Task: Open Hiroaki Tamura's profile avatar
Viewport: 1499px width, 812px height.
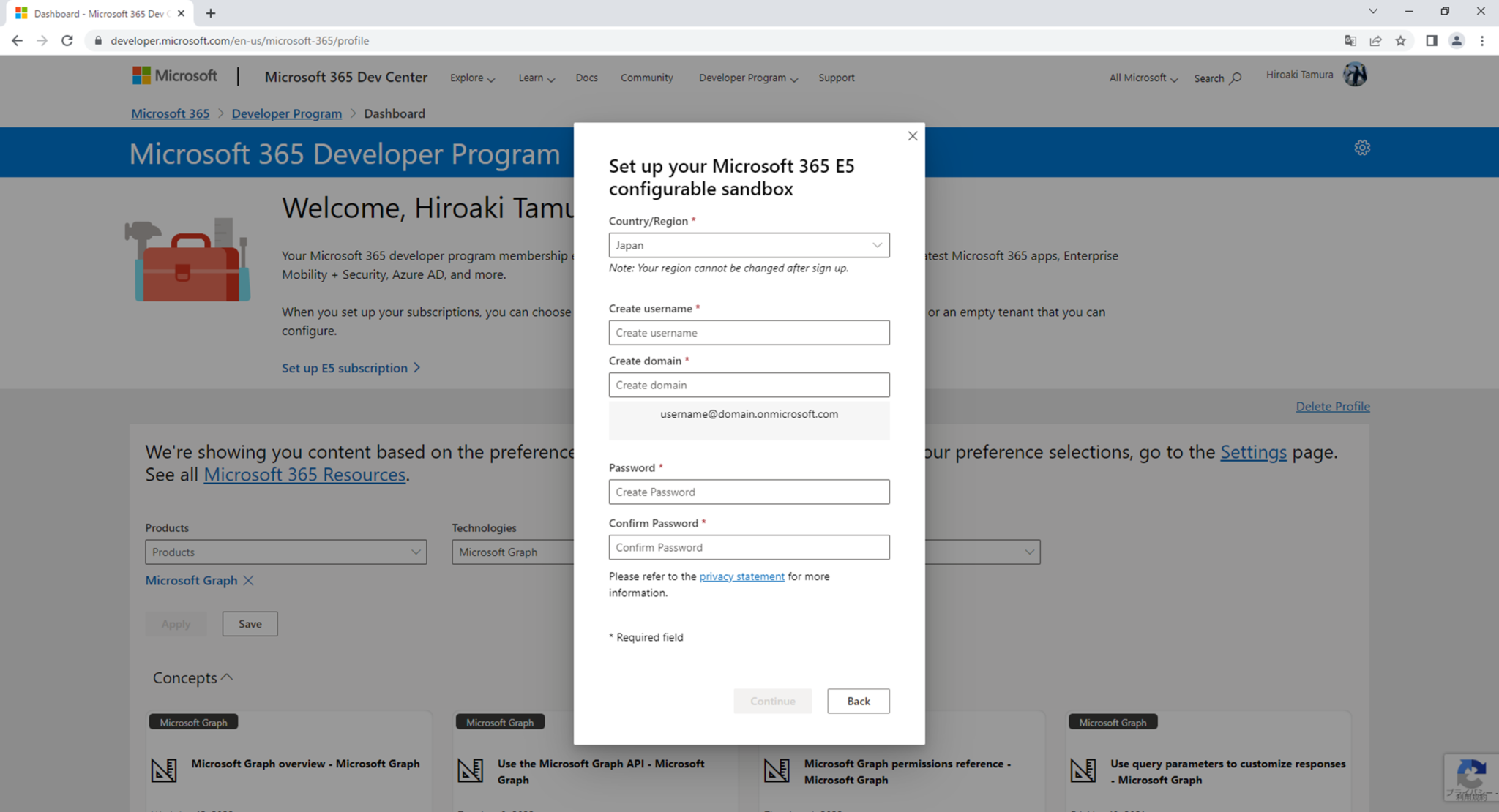Action: pos(1355,74)
